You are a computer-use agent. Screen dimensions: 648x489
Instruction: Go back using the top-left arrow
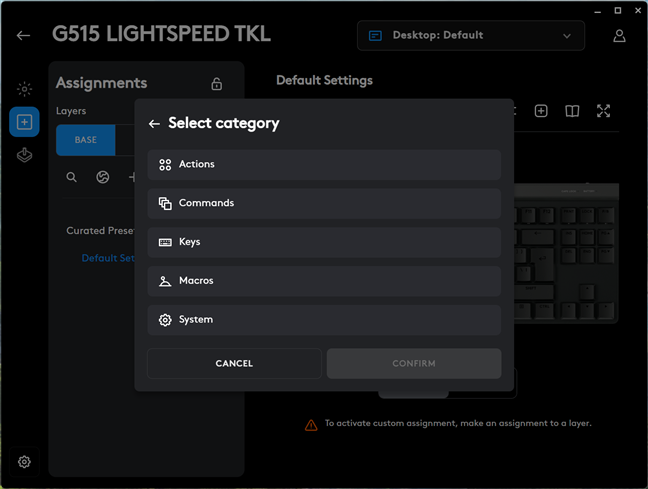[23, 36]
